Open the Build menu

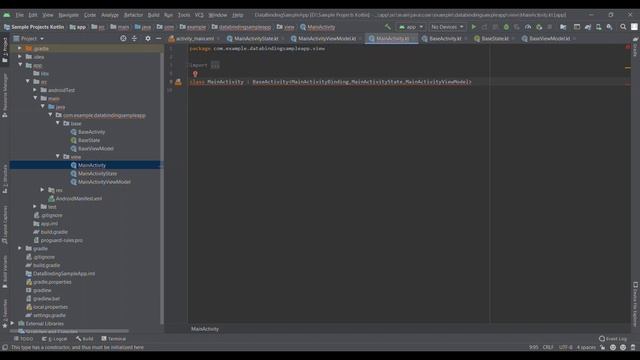pyautogui.click(x=153, y=15)
